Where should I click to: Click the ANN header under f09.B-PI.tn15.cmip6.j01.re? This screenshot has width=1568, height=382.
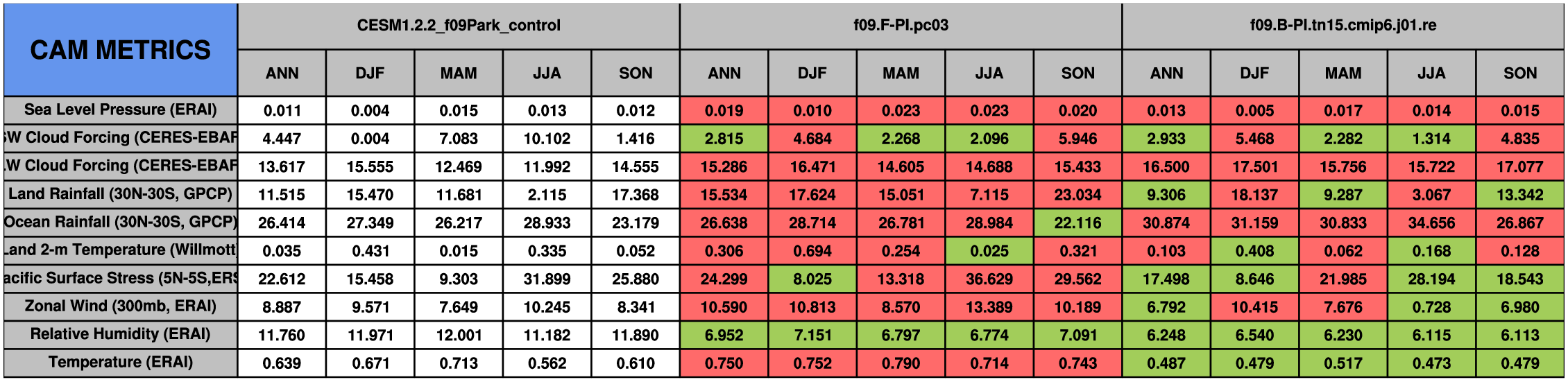tap(1166, 73)
